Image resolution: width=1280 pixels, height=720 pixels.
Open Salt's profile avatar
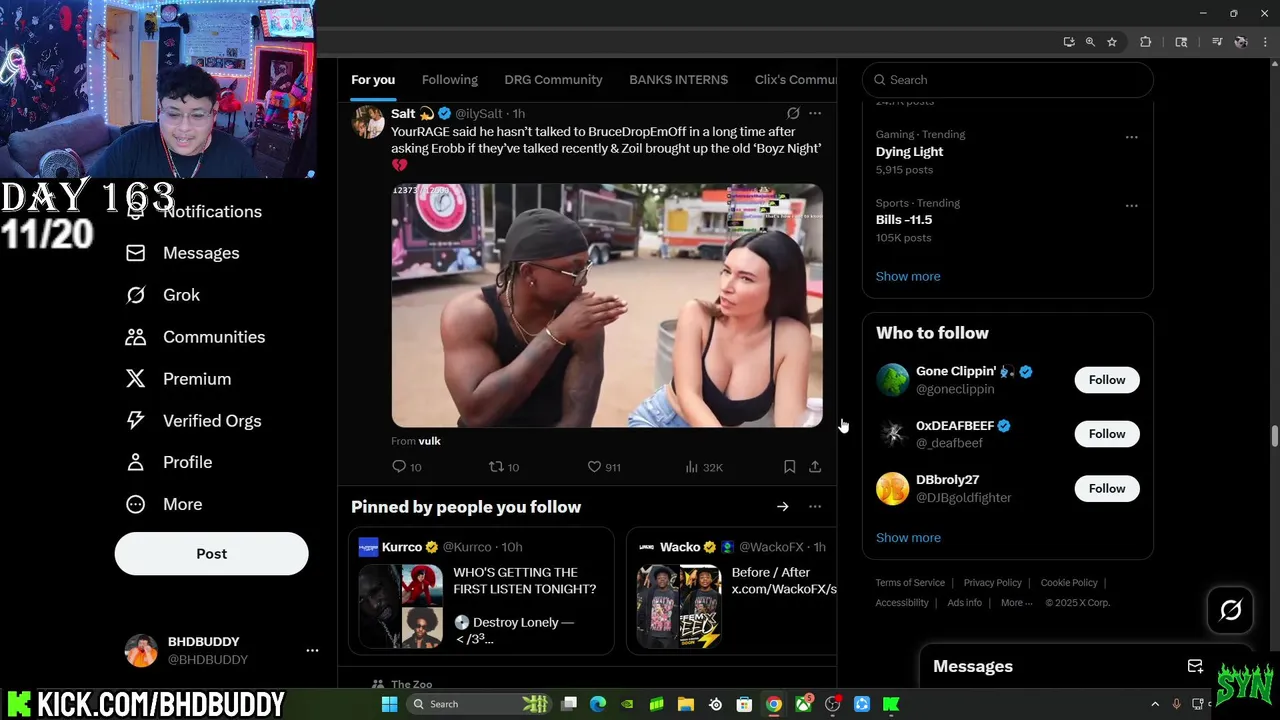(x=368, y=122)
